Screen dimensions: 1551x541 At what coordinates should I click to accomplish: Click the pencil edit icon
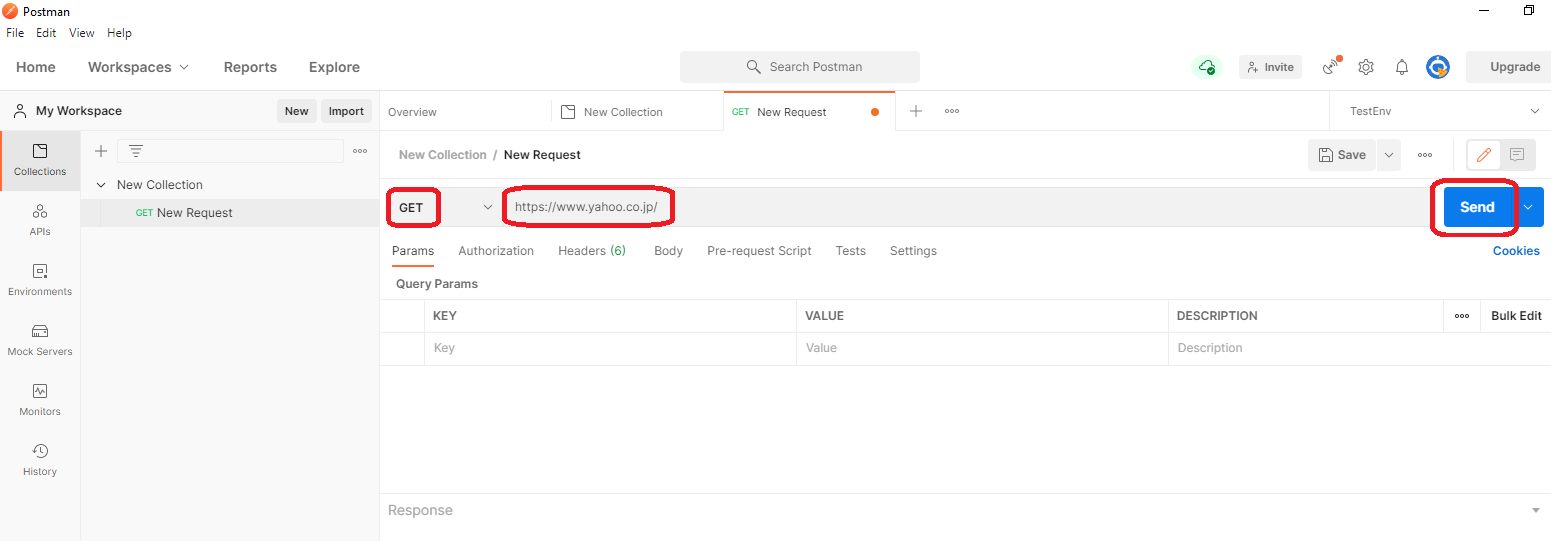click(x=1484, y=155)
